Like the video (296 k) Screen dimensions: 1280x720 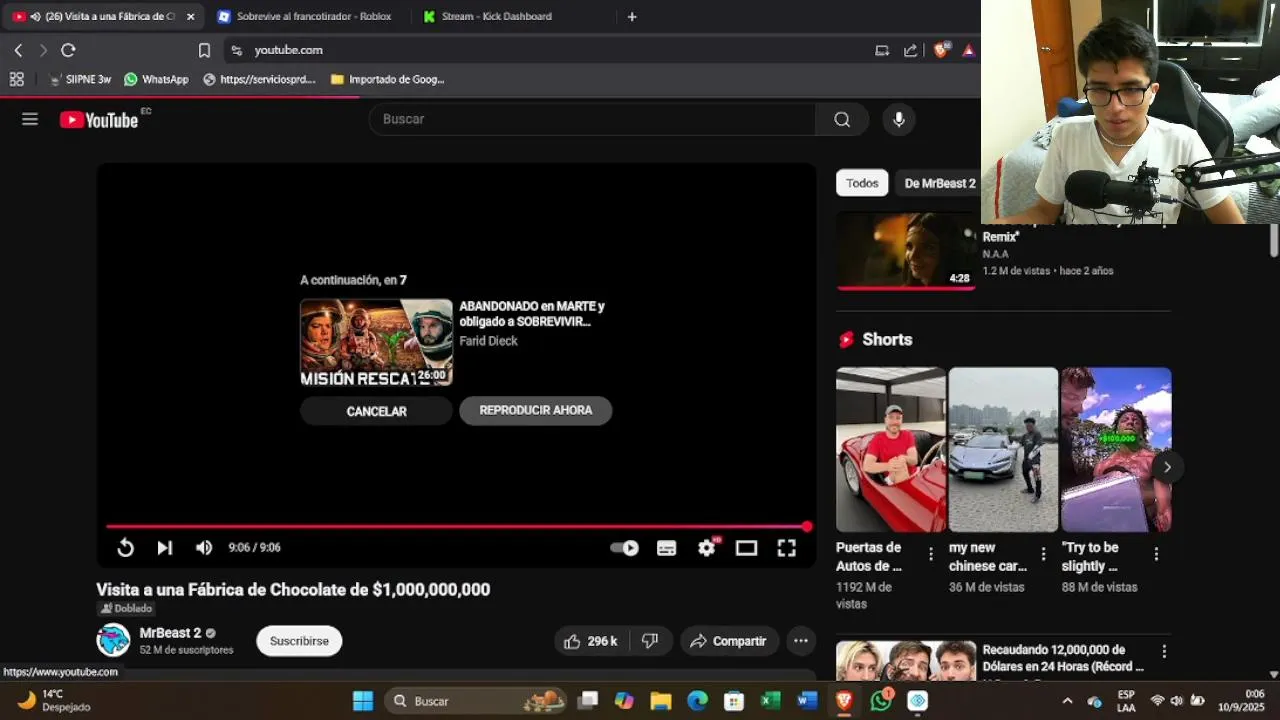[x=590, y=641]
